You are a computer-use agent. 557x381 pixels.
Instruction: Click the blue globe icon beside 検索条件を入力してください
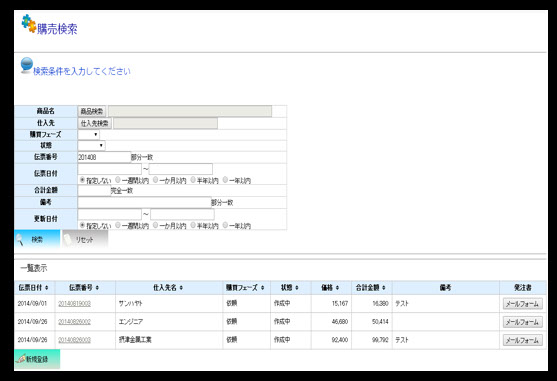point(27,65)
